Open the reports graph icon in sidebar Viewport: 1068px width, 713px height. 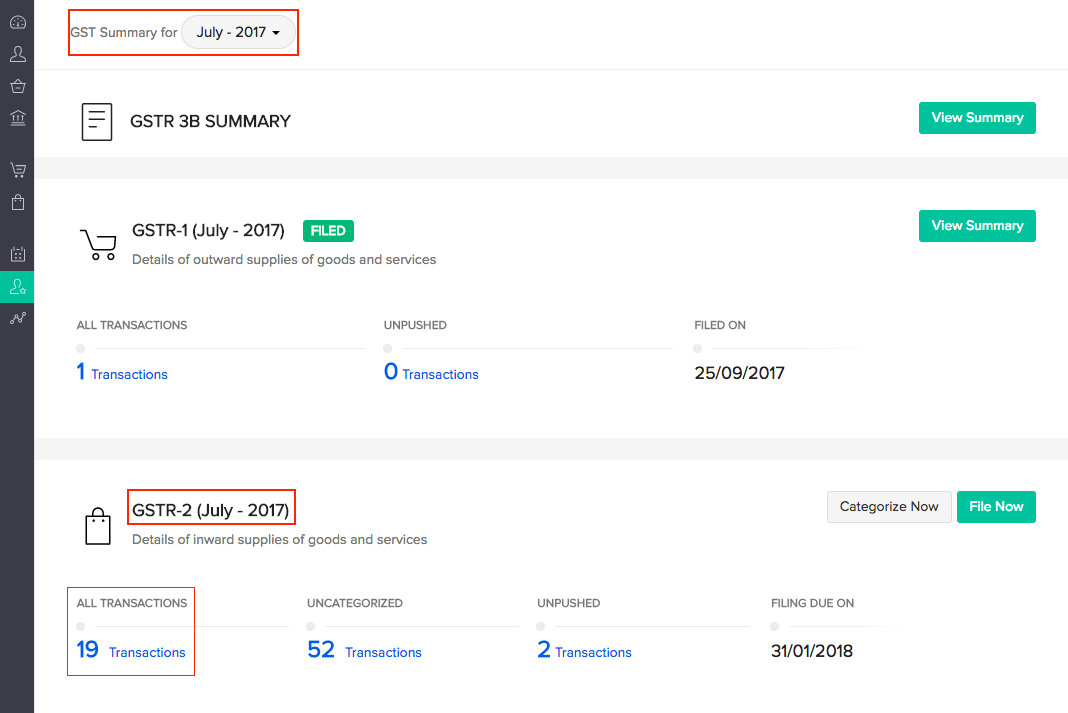(x=17, y=319)
